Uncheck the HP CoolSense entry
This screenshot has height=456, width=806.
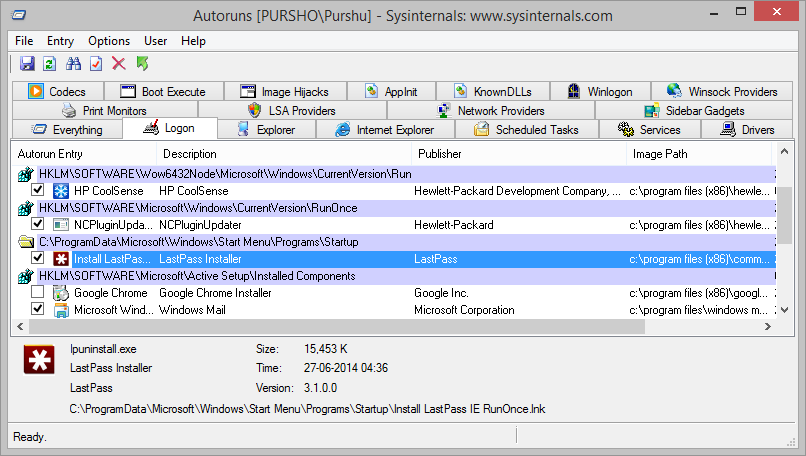pos(38,190)
